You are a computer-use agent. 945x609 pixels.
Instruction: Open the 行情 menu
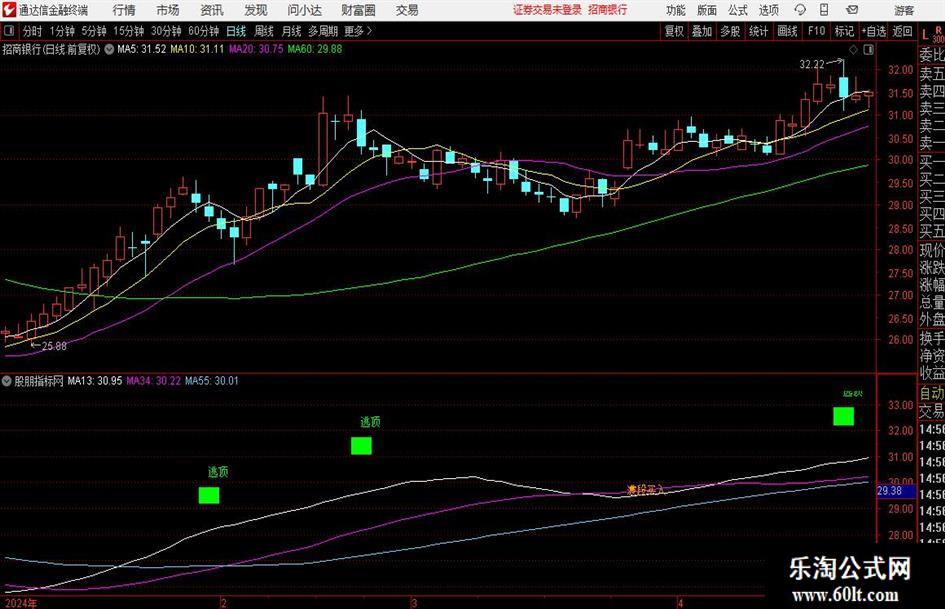click(124, 10)
